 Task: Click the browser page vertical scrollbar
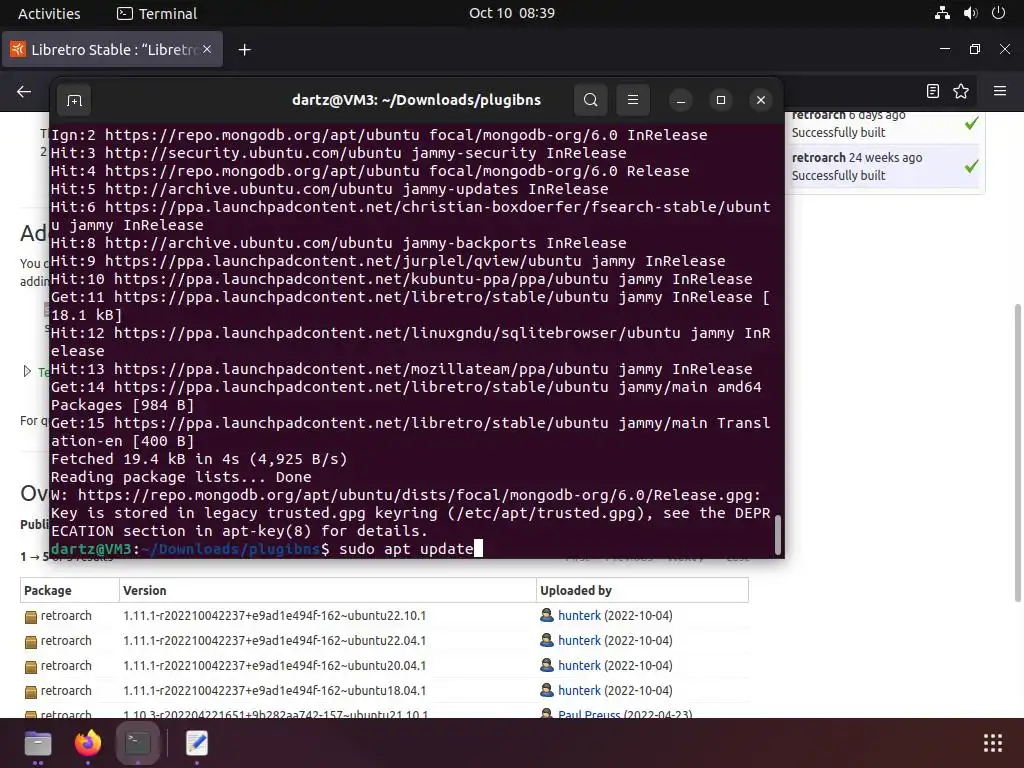[x=1017, y=453]
